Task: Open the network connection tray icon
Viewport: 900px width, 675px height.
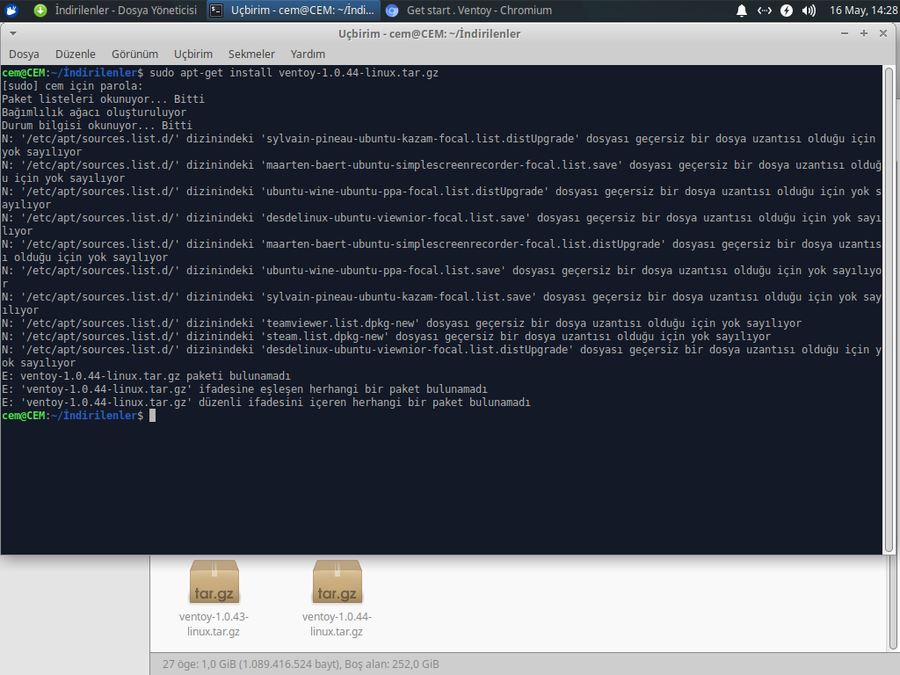Action: point(764,10)
